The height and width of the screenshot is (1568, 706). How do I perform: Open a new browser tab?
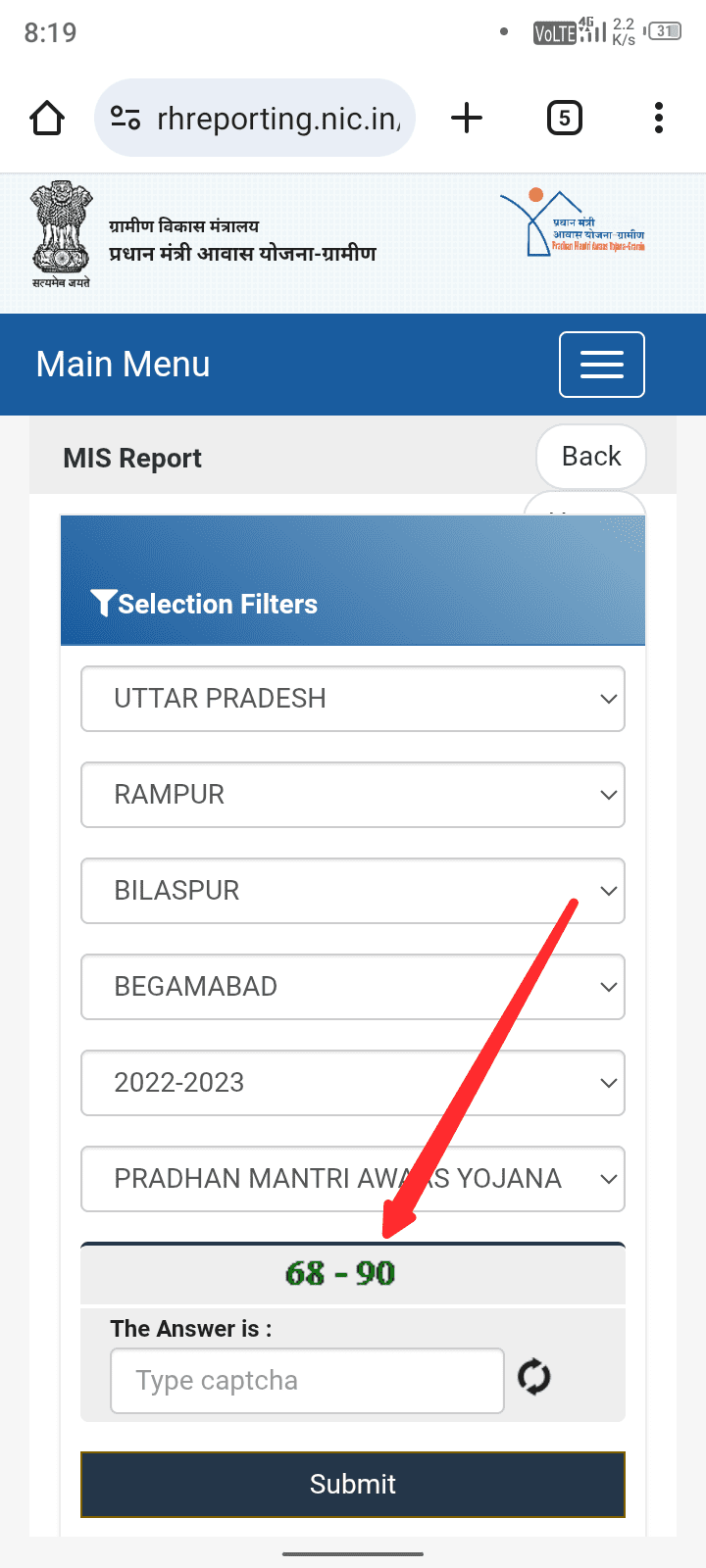click(467, 119)
